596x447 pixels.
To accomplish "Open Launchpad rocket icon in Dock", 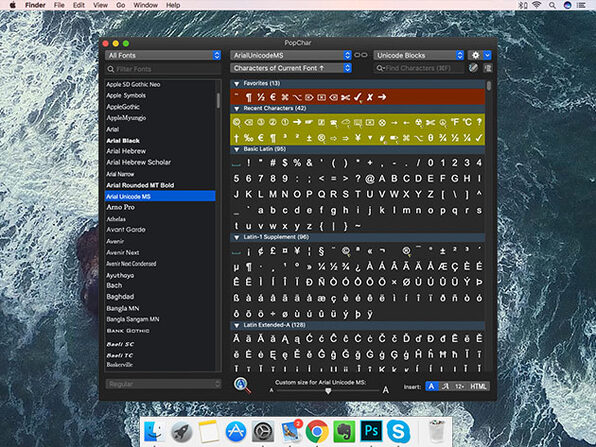I will pyautogui.click(x=181, y=431).
